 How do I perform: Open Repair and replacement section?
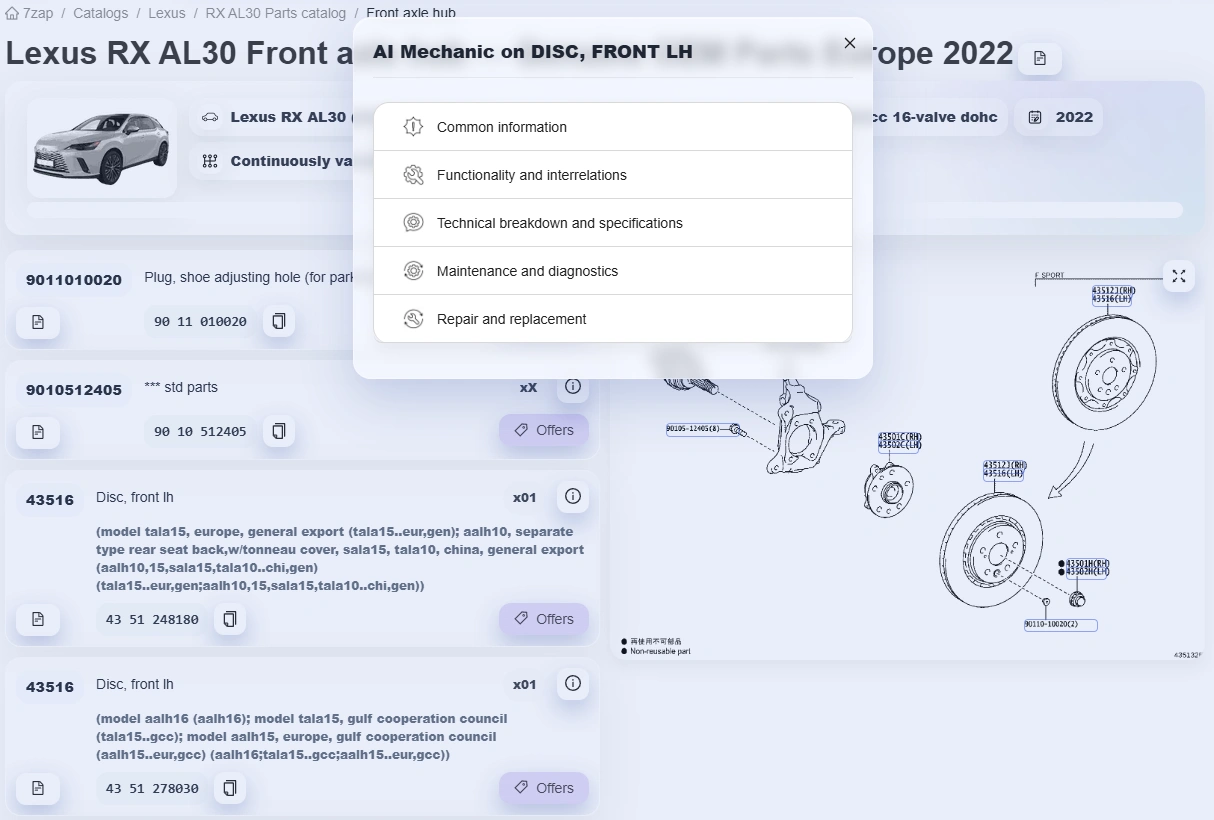click(x=612, y=319)
